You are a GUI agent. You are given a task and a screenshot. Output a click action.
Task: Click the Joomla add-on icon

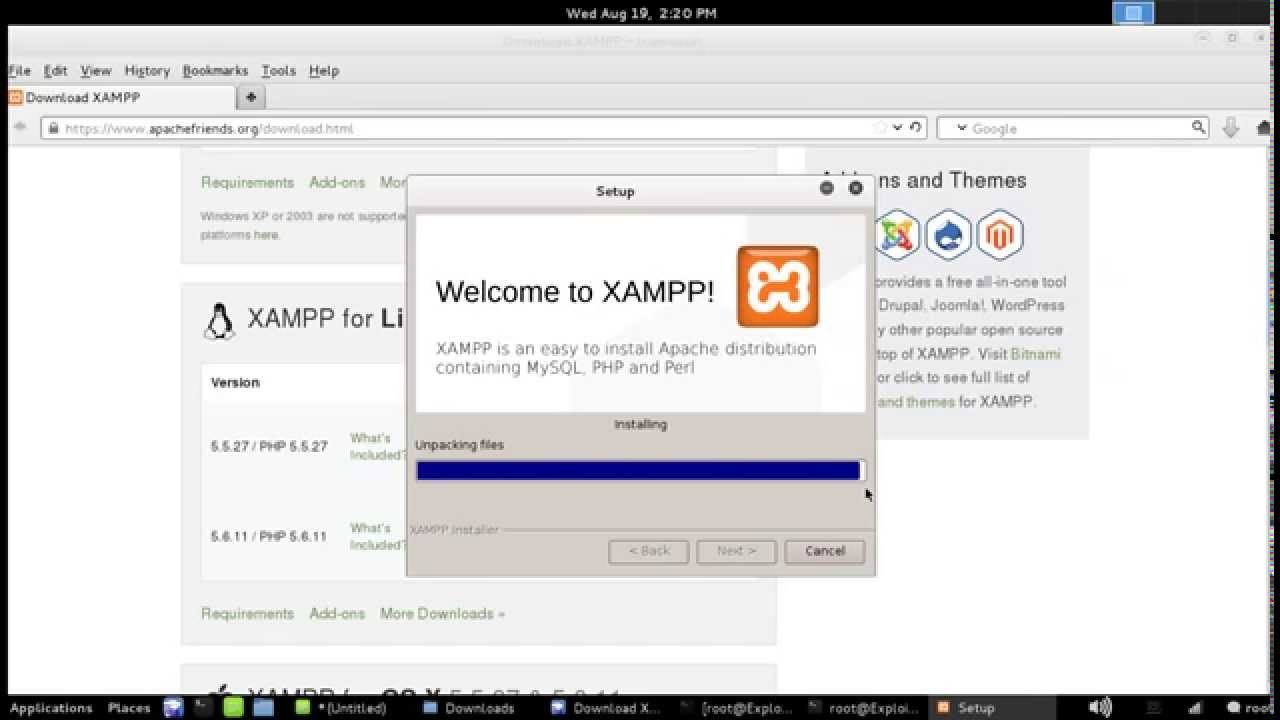pyautogui.click(x=897, y=235)
